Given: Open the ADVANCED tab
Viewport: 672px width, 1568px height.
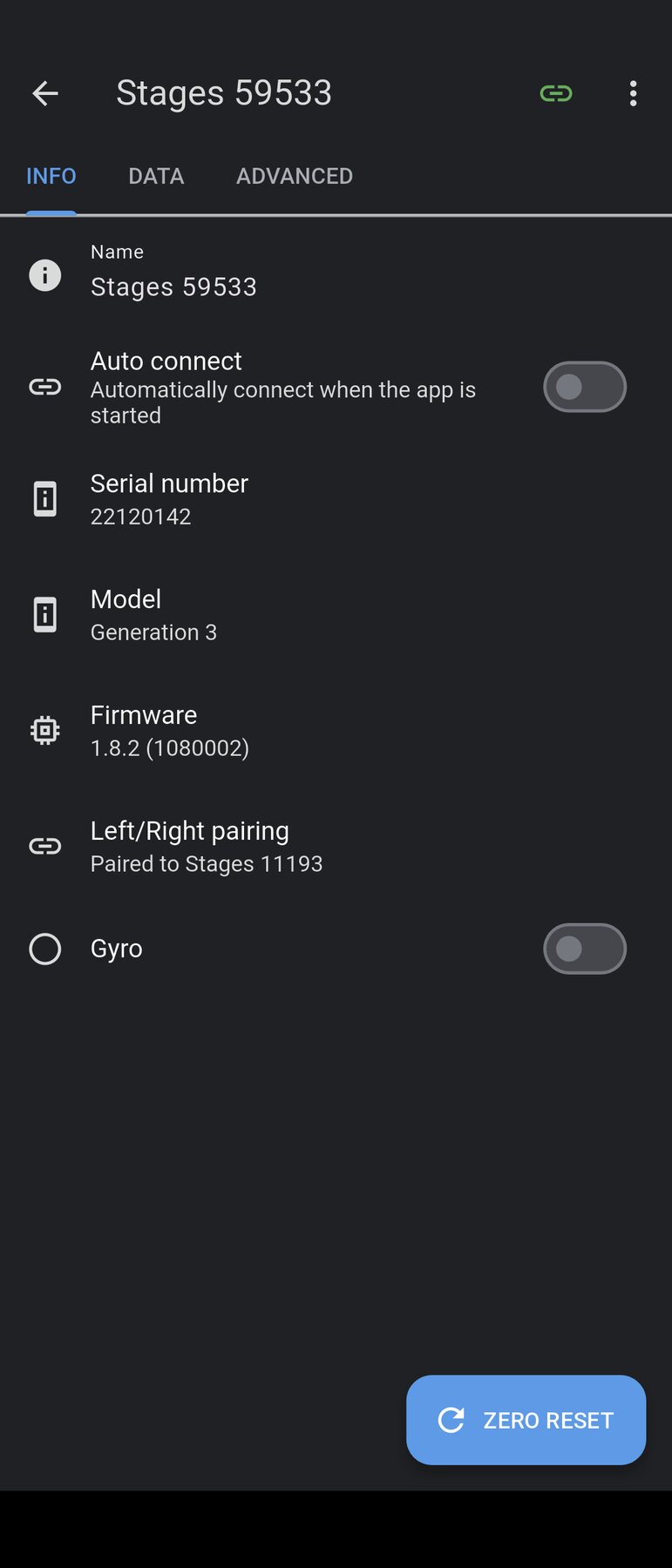Looking at the screenshot, I should [x=295, y=176].
